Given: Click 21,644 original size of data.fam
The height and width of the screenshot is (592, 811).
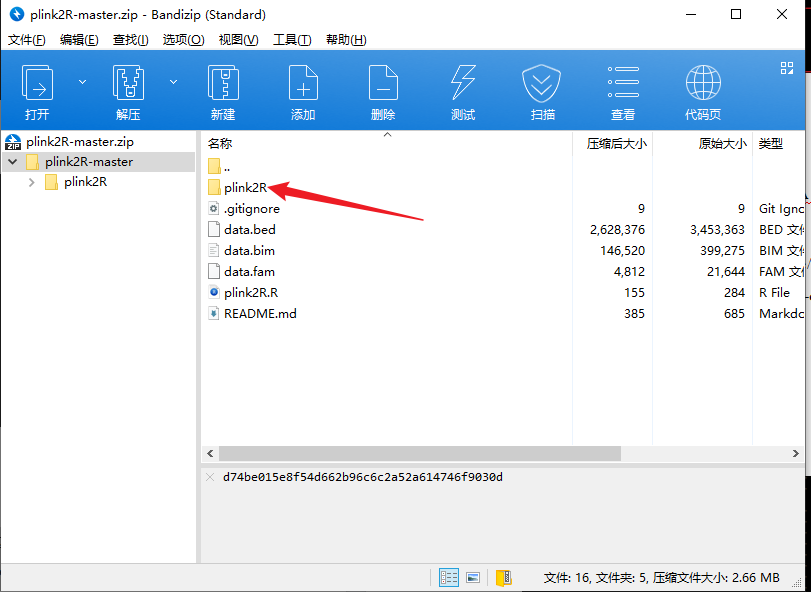Looking at the screenshot, I should pos(726,271).
